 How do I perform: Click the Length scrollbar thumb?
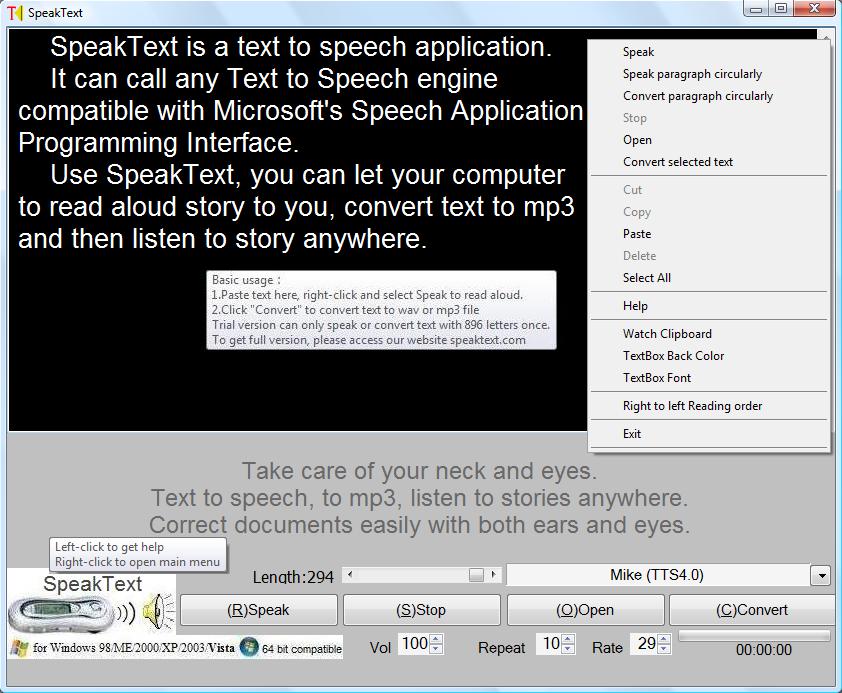476,575
